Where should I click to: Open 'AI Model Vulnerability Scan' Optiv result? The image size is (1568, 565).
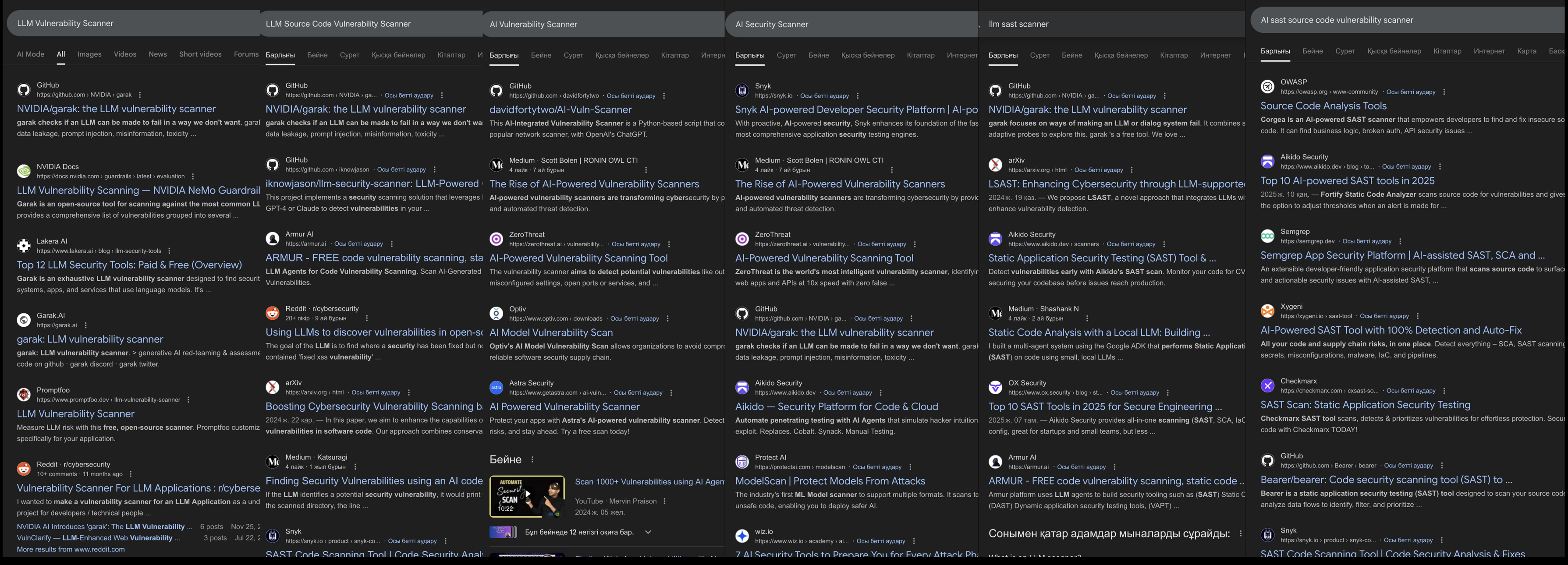(x=551, y=333)
